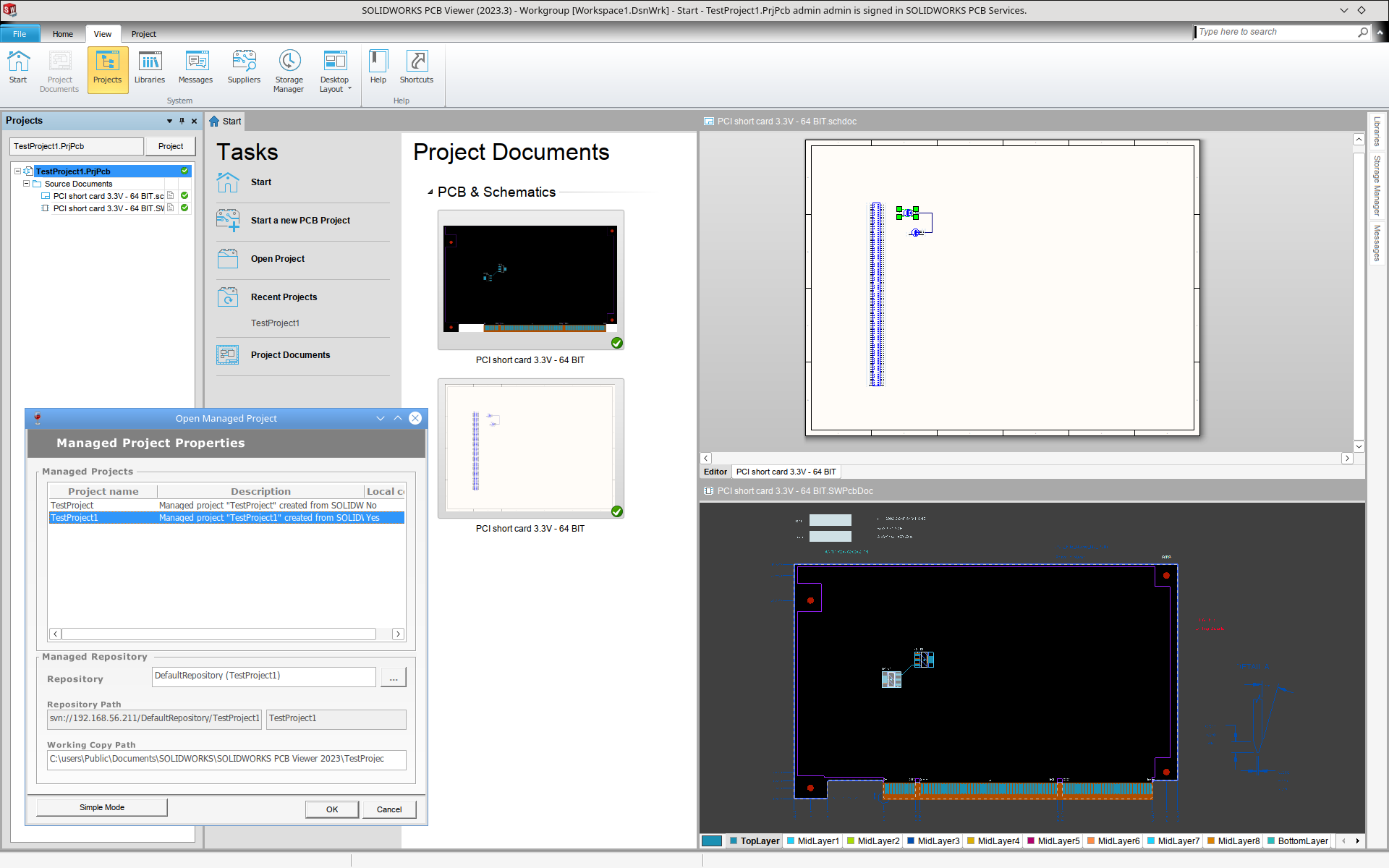
Task: Select the BottomLayer layer tab
Action: click(1298, 841)
